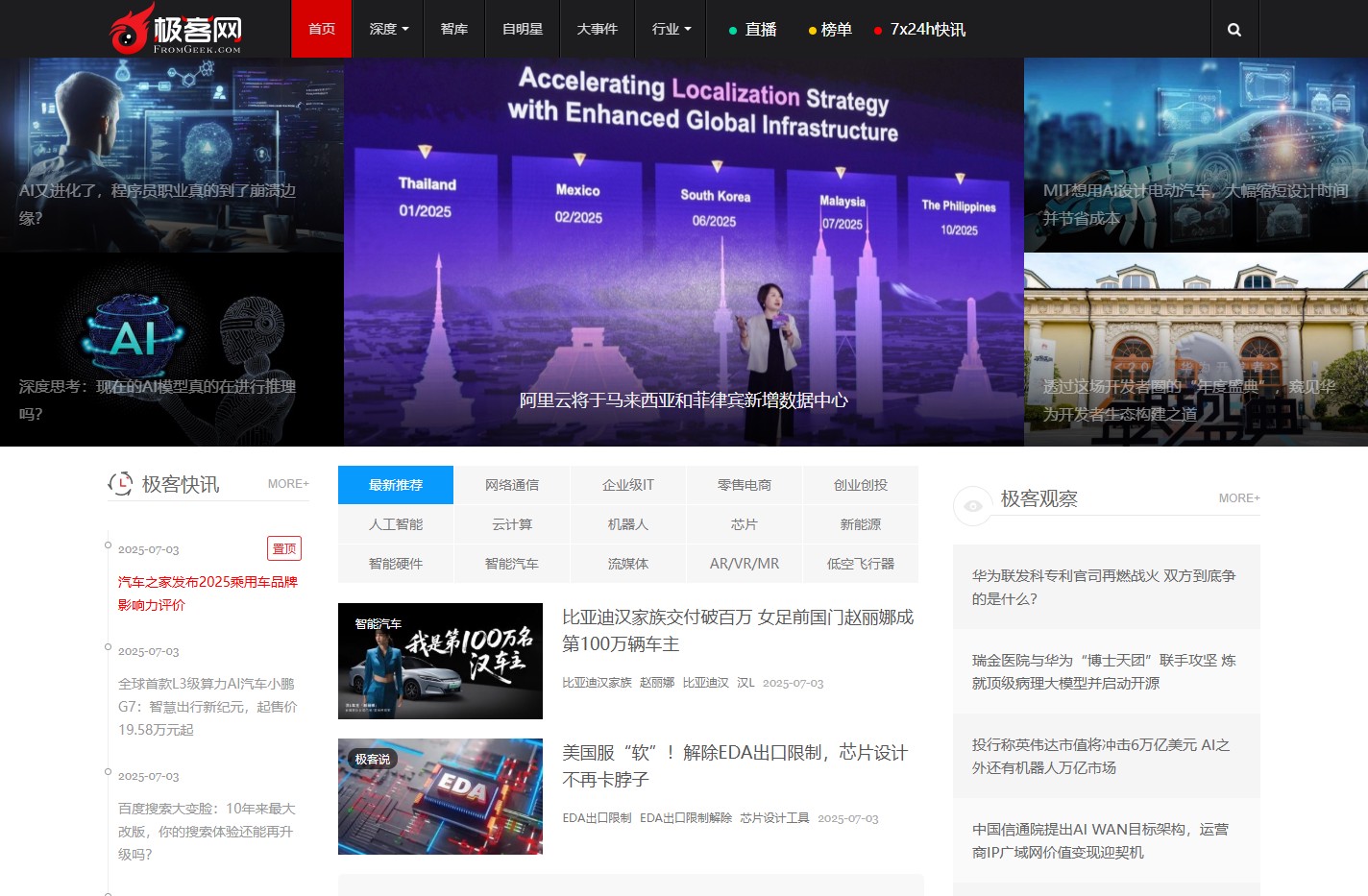The image size is (1368, 896).
Task: Open the 深度思考 AI模型 banner
Action: 172,350
